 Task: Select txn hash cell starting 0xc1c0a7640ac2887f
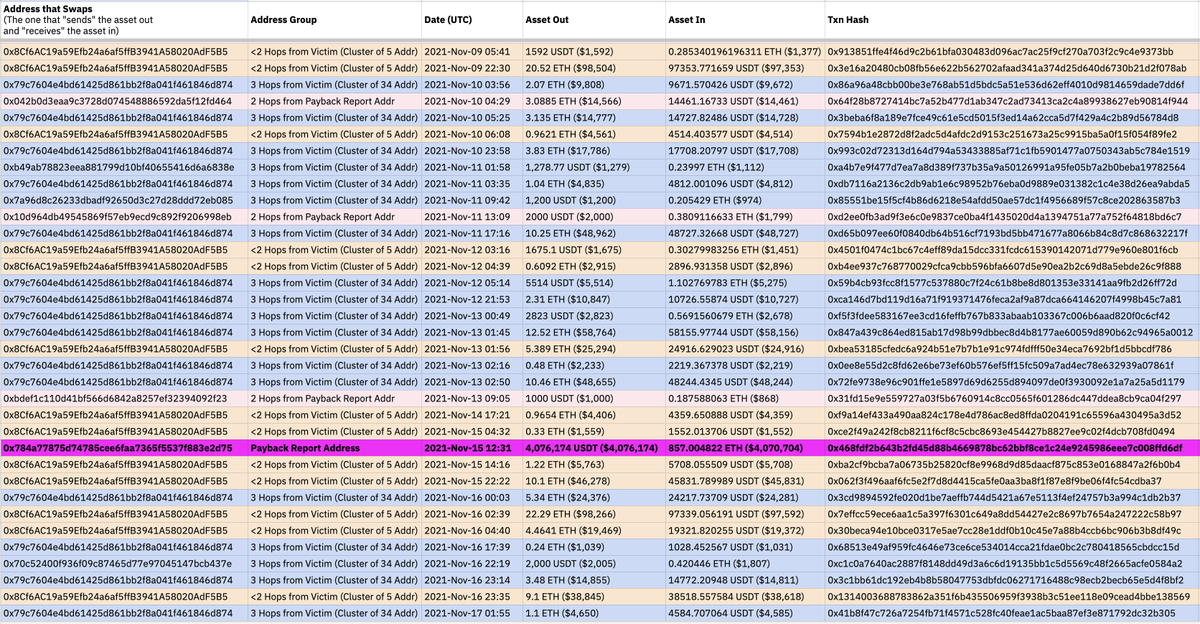pos(1012,563)
